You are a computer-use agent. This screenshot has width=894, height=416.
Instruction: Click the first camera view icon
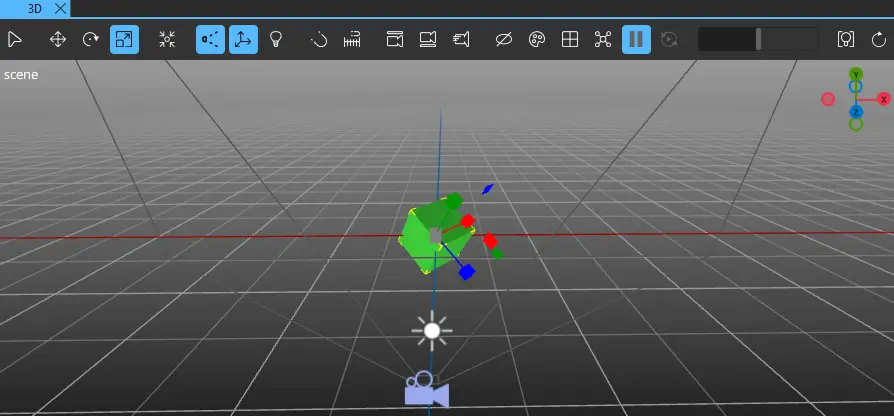(395, 40)
